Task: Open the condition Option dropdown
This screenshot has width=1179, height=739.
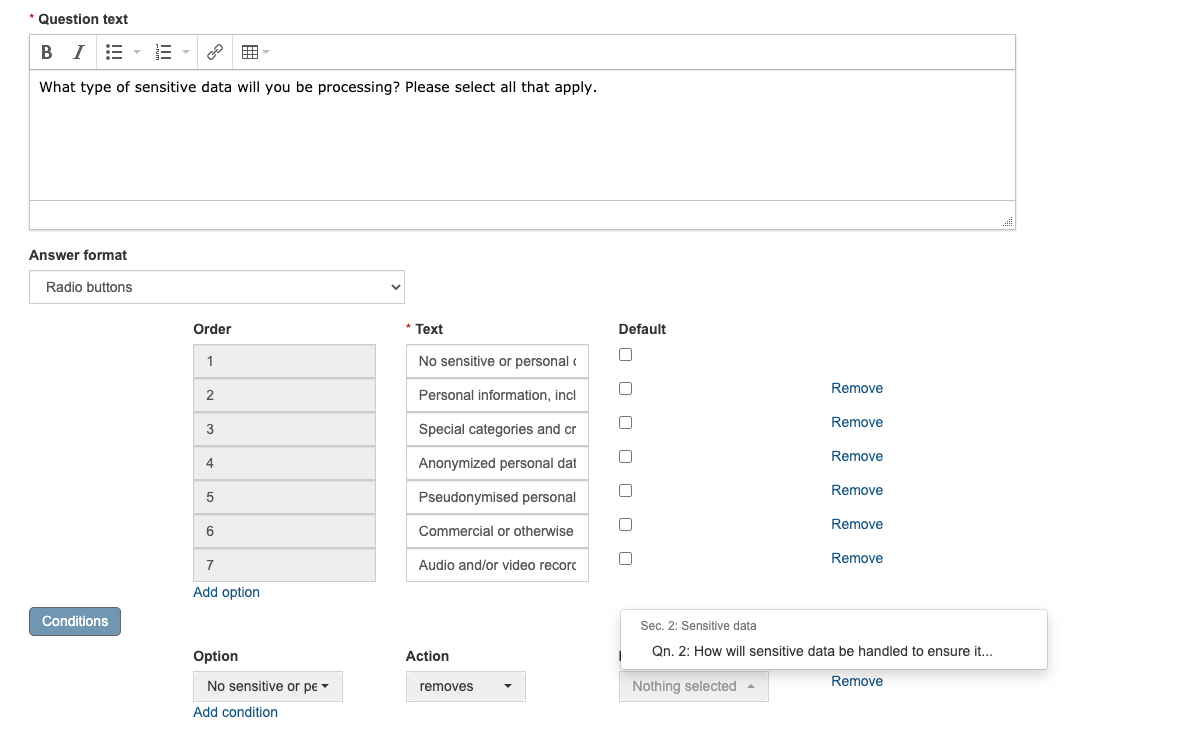Action: point(268,687)
